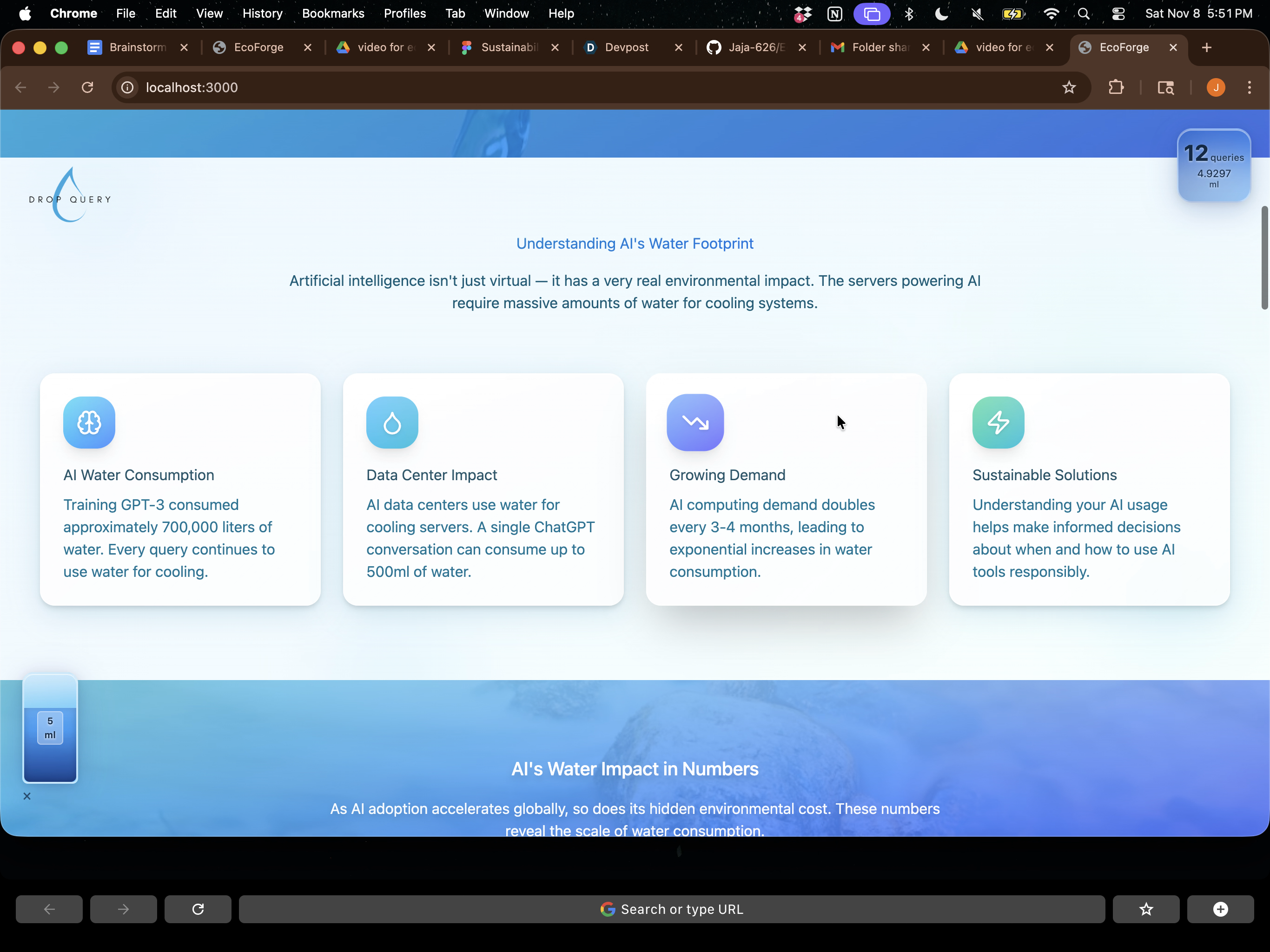
Task: Bookmark this page with the star icon
Action: tap(1068, 87)
